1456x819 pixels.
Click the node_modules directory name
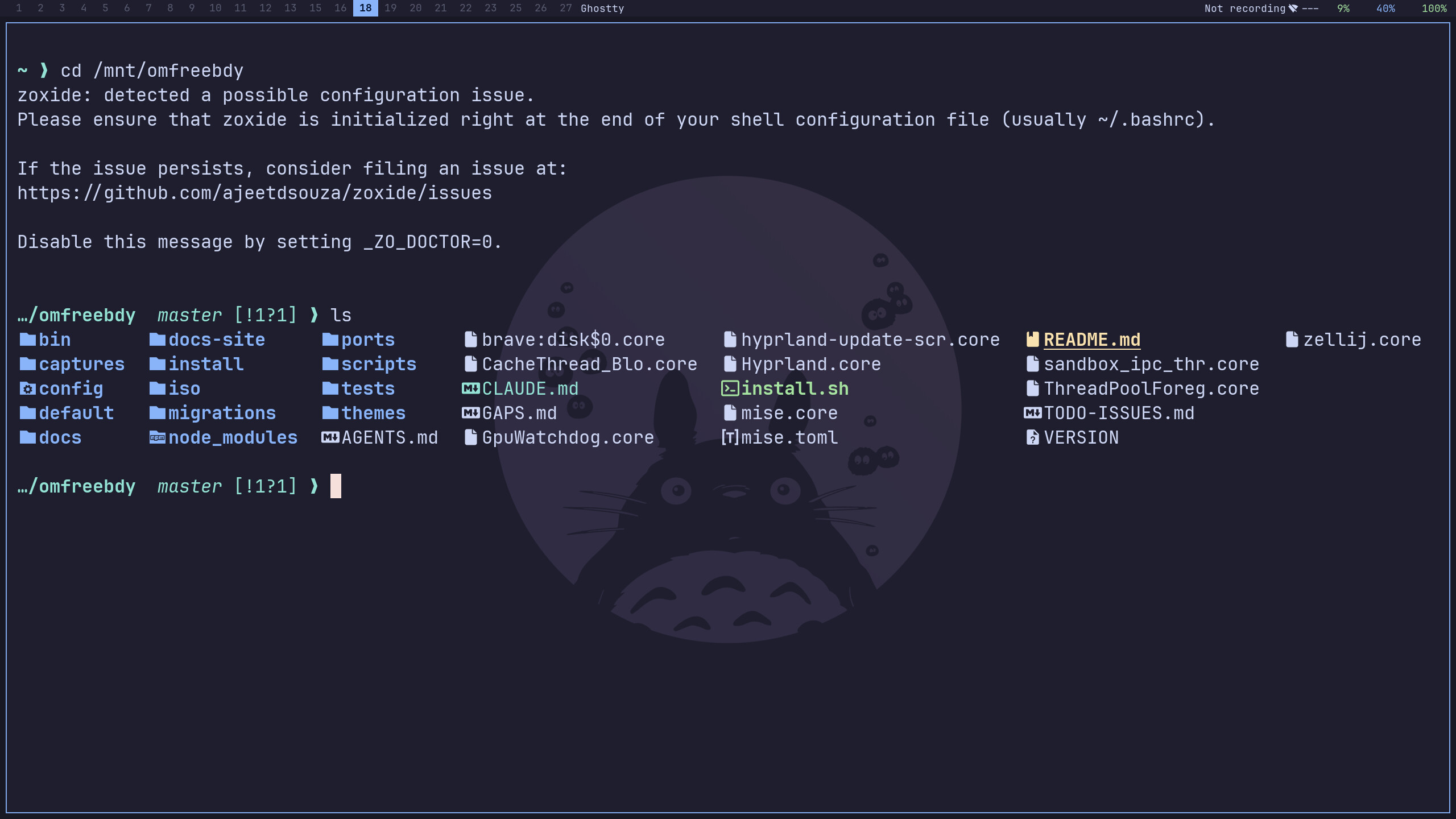point(233,437)
